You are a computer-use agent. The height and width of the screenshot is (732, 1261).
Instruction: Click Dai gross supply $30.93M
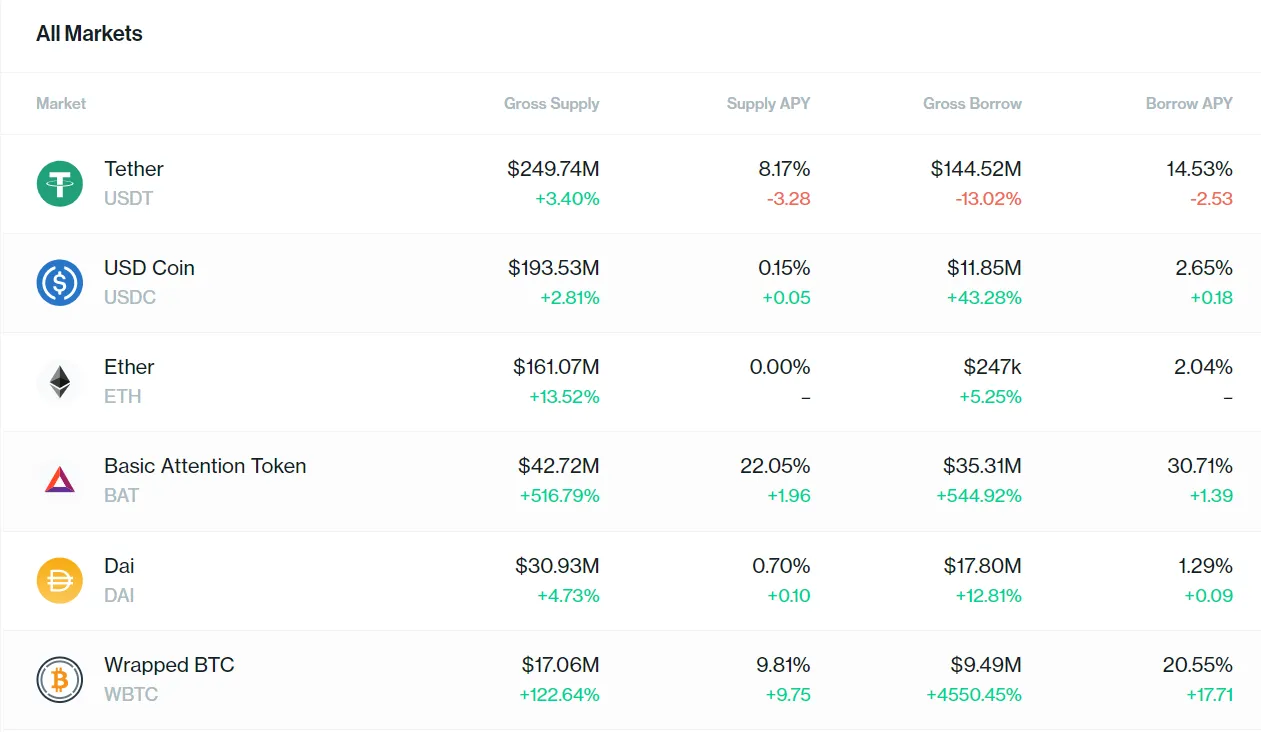point(558,566)
